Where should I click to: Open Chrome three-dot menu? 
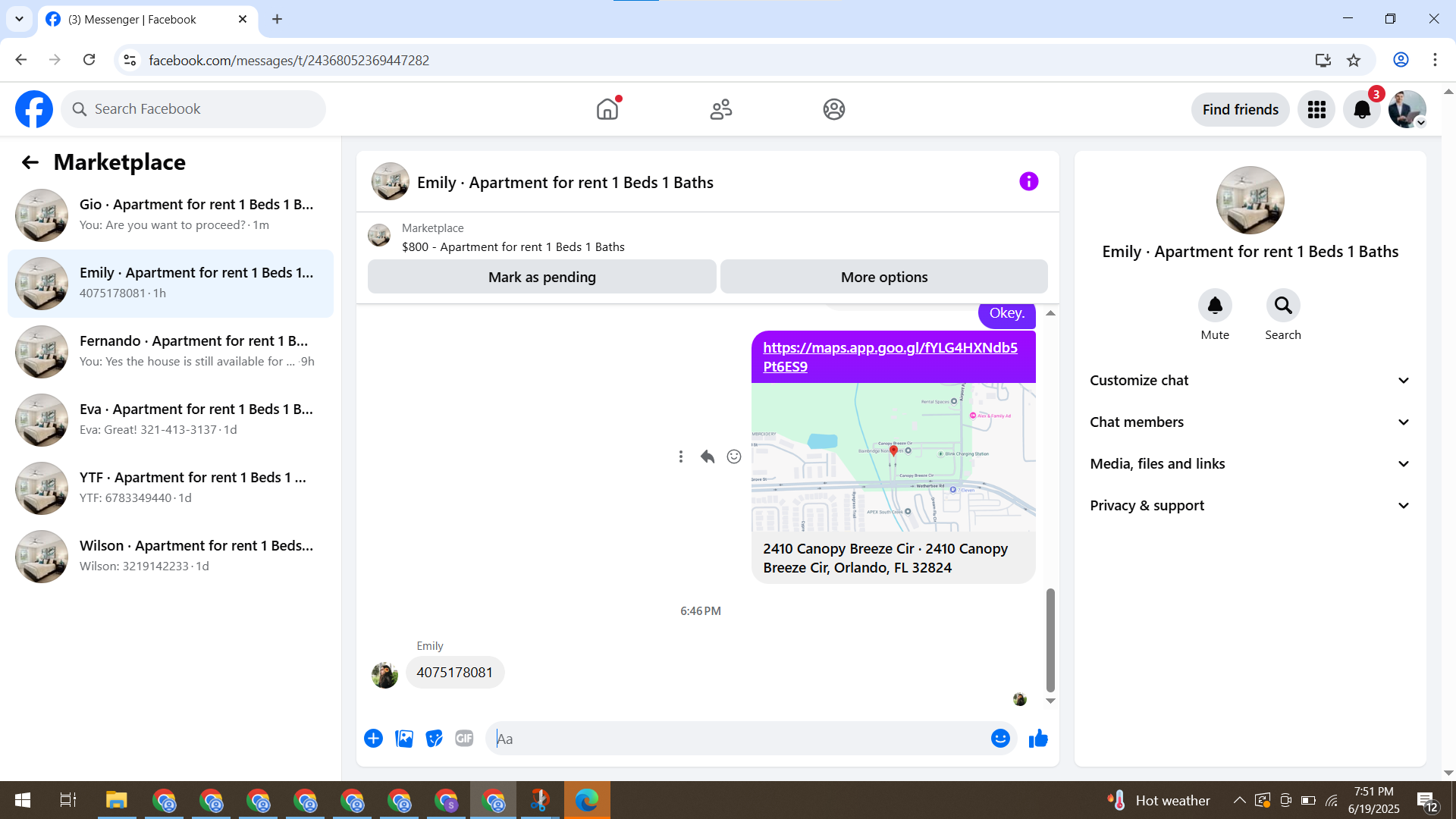[1435, 60]
